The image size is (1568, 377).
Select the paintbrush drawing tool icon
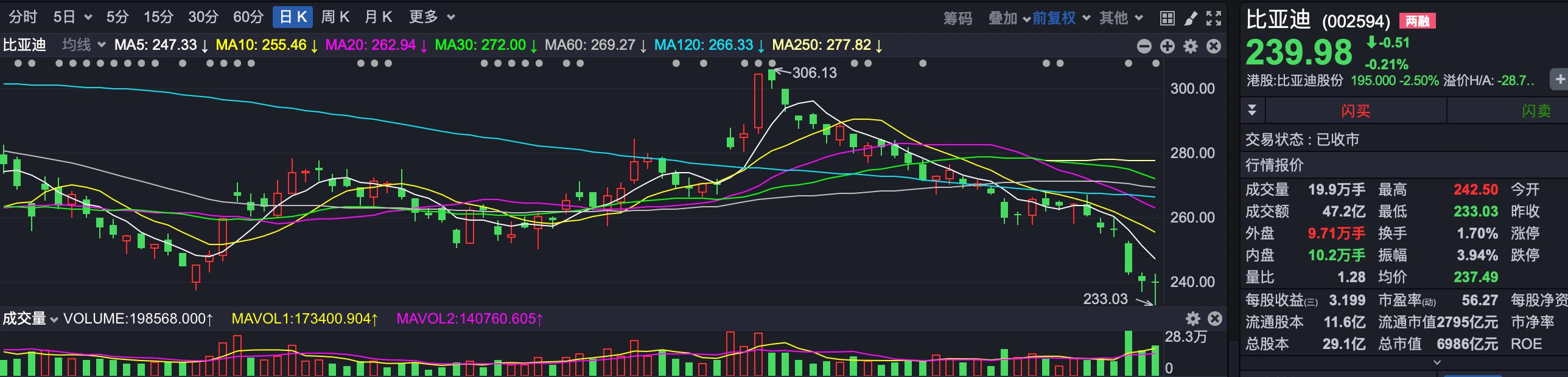1190,18
